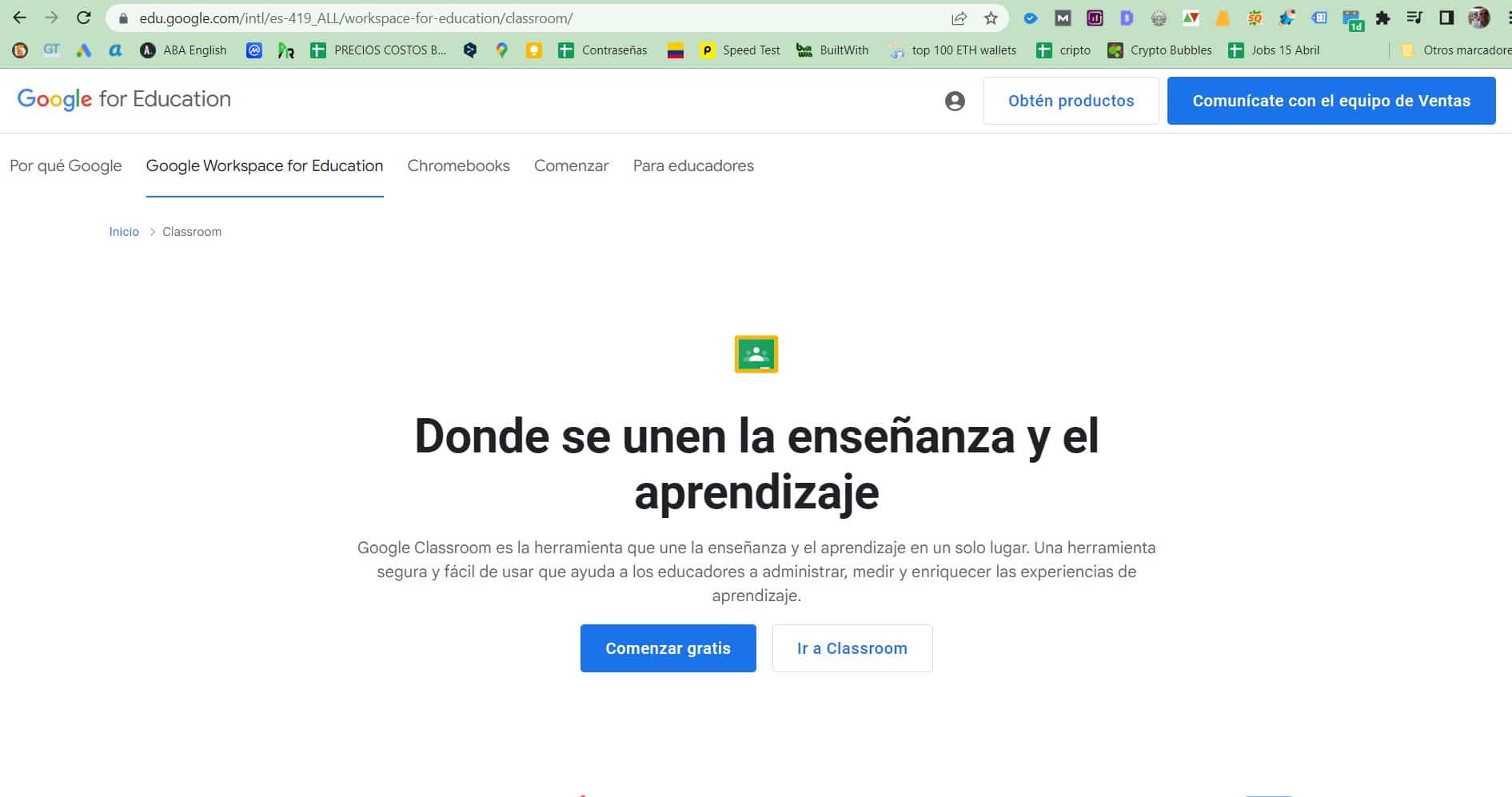Share this page from address bar
1512x797 pixels.
coord(959,18)
